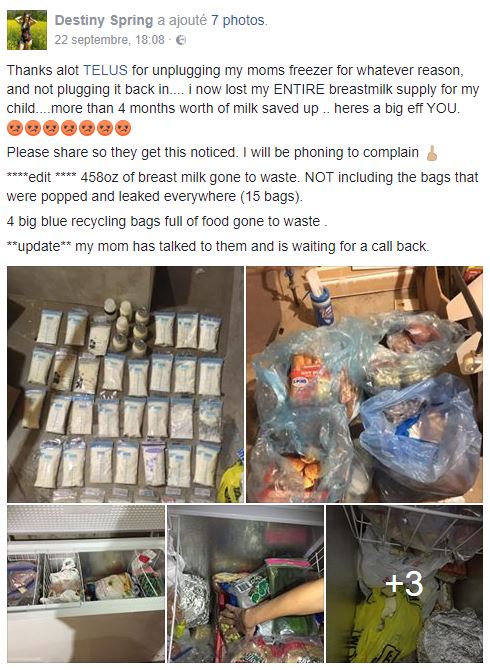Click the middle finger emoji icon
The width and height of the screenshot is (490, 670).
(432, 153)
